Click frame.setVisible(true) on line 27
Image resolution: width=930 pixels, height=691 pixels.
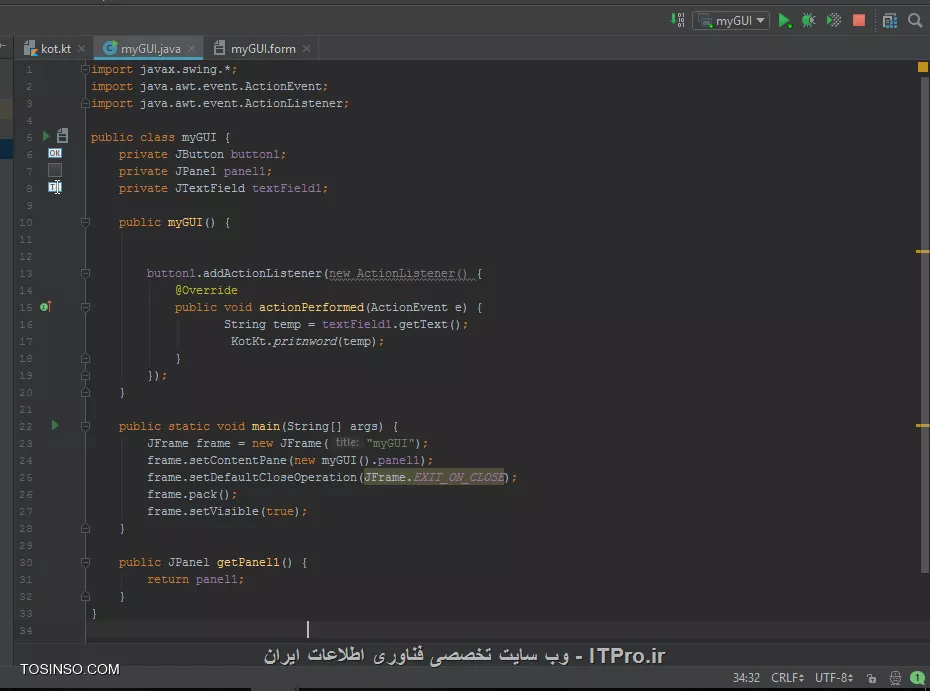point(227,511)
